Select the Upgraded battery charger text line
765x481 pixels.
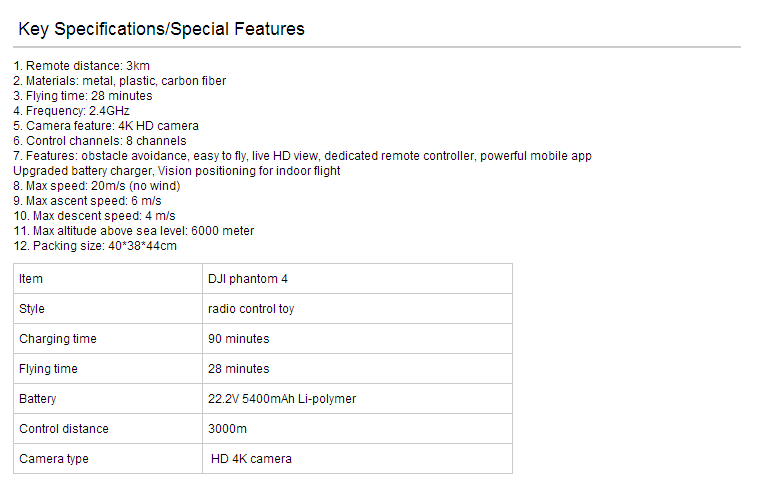pos(177,171)
